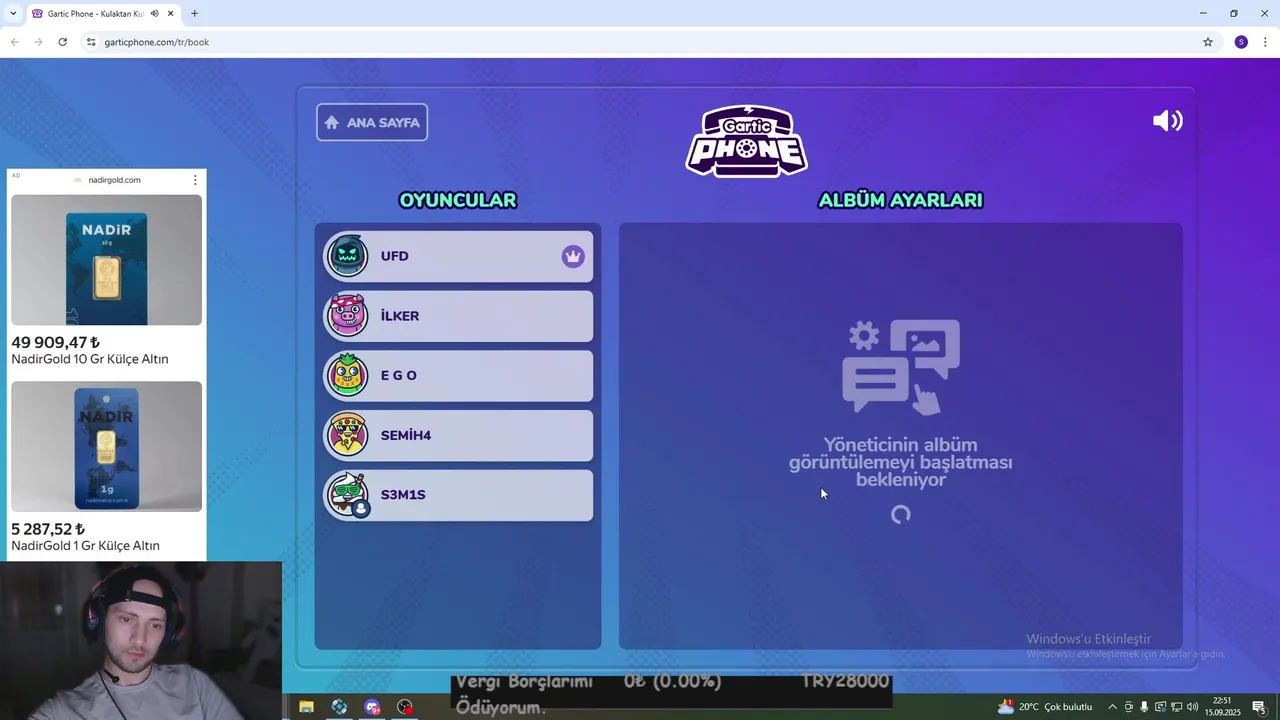Click the user badge on S3M1S avatar
Image resolution: width=1280 pixels, height=720 pixels.
coord(361,508)
